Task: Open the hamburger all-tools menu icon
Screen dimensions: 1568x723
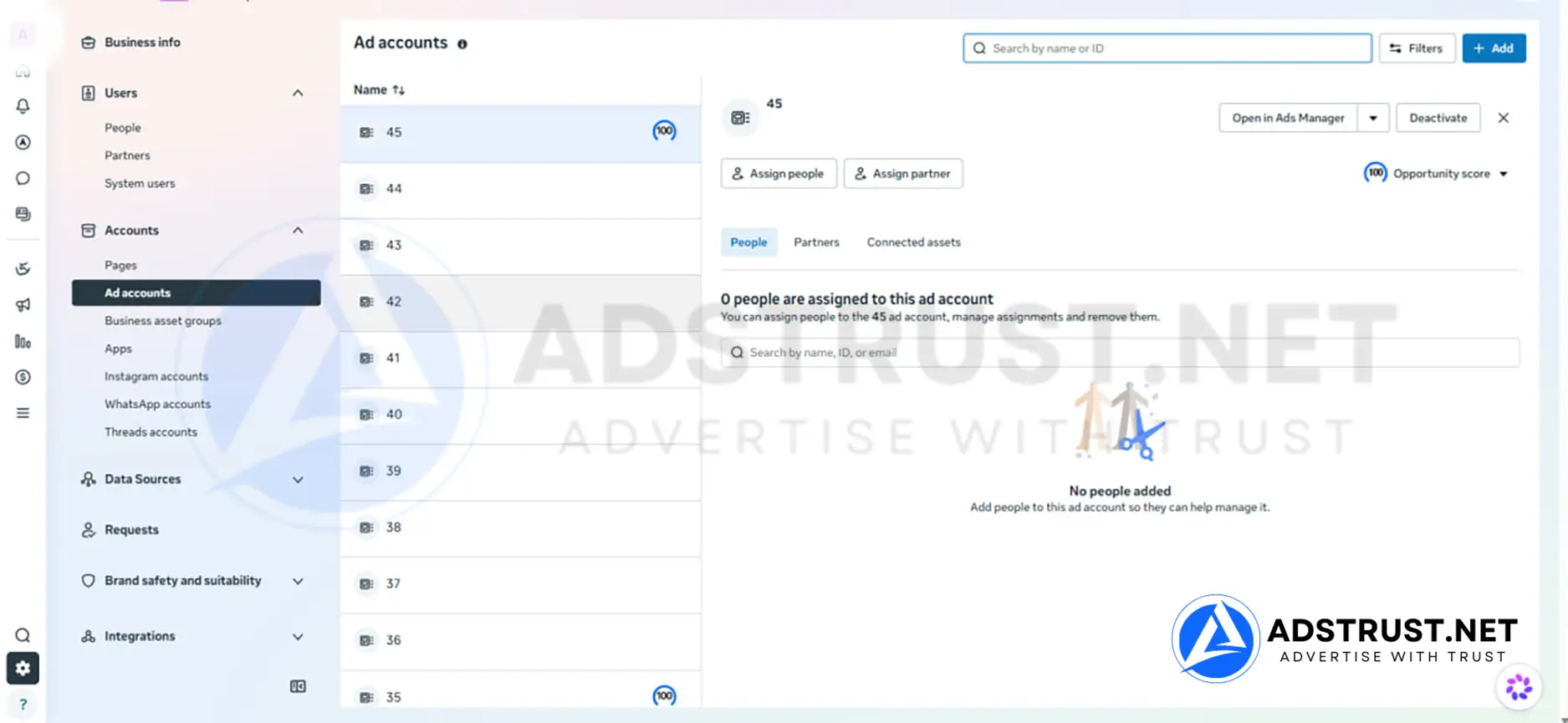Action: pos(23,413)
